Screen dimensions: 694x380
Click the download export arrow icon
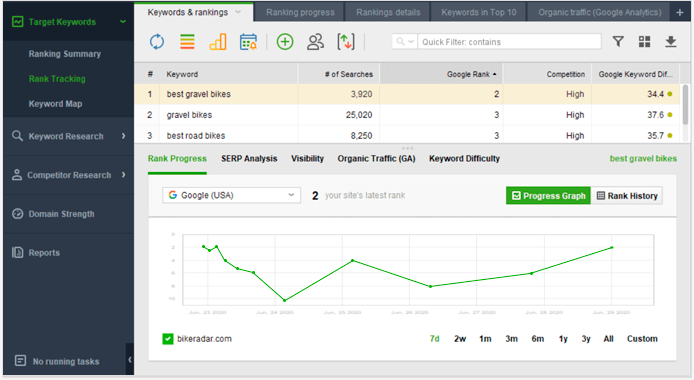click(x=671, y=42)
